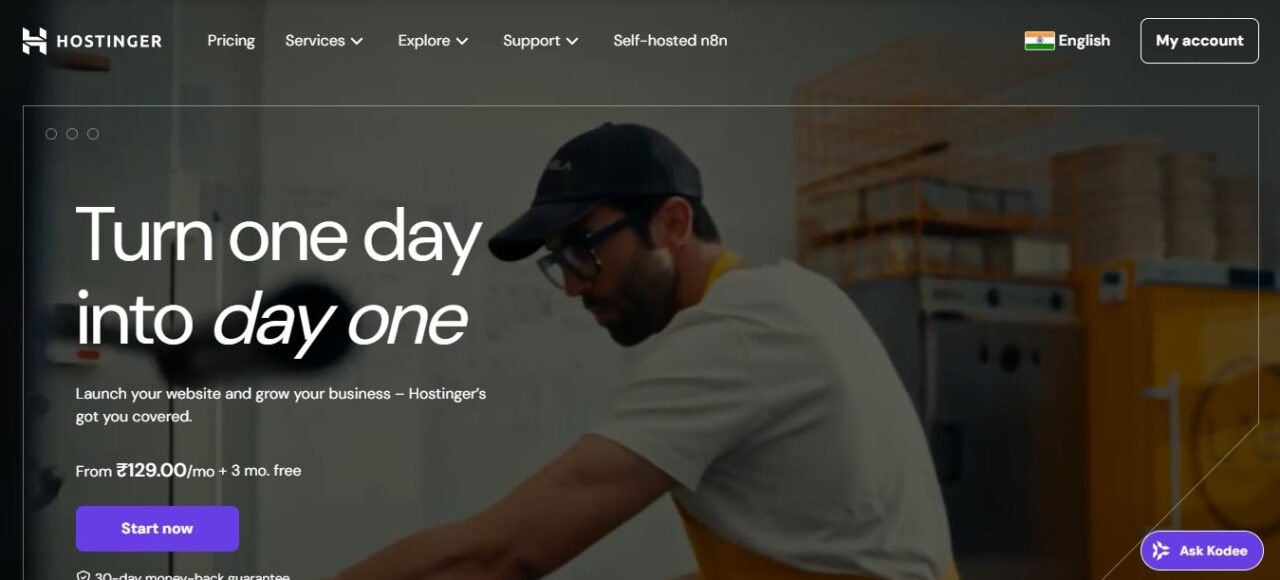Open My account
1280x580 pixels.
pos(1199,41)
